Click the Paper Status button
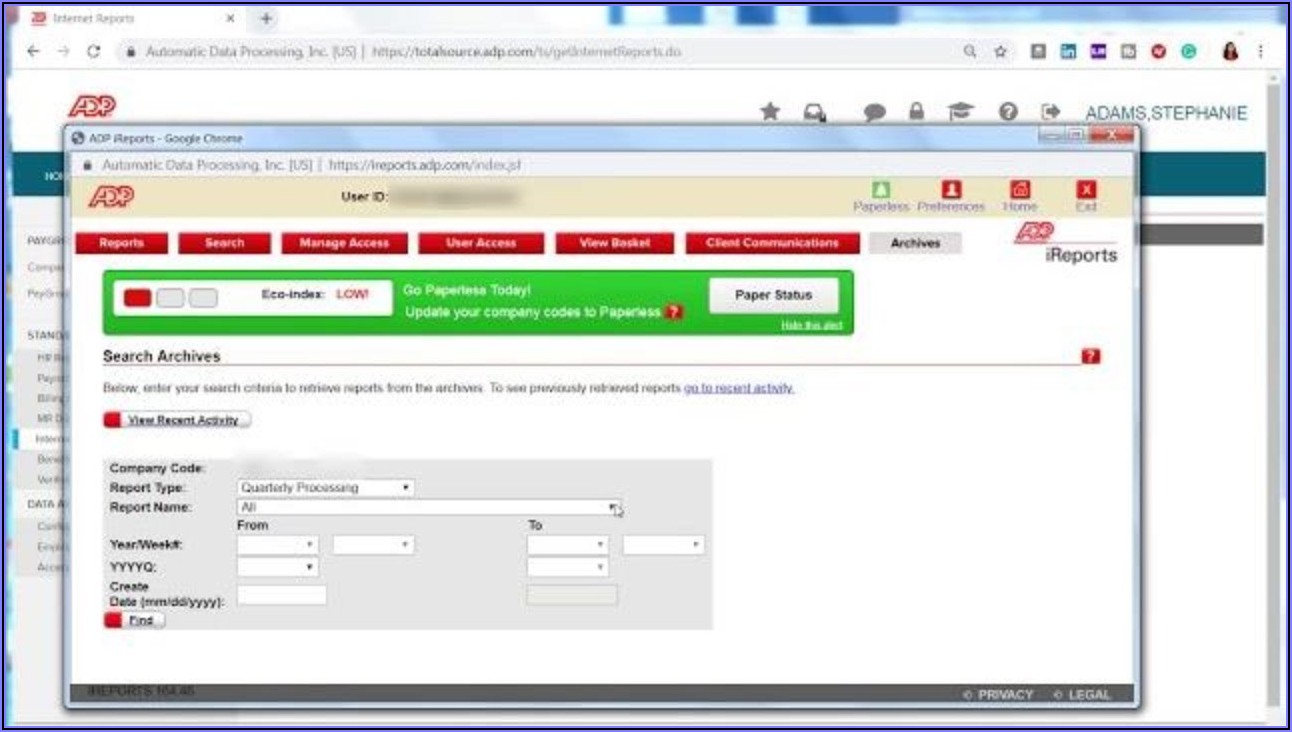This screenshot has height=732, width=1292. point(773,295)
